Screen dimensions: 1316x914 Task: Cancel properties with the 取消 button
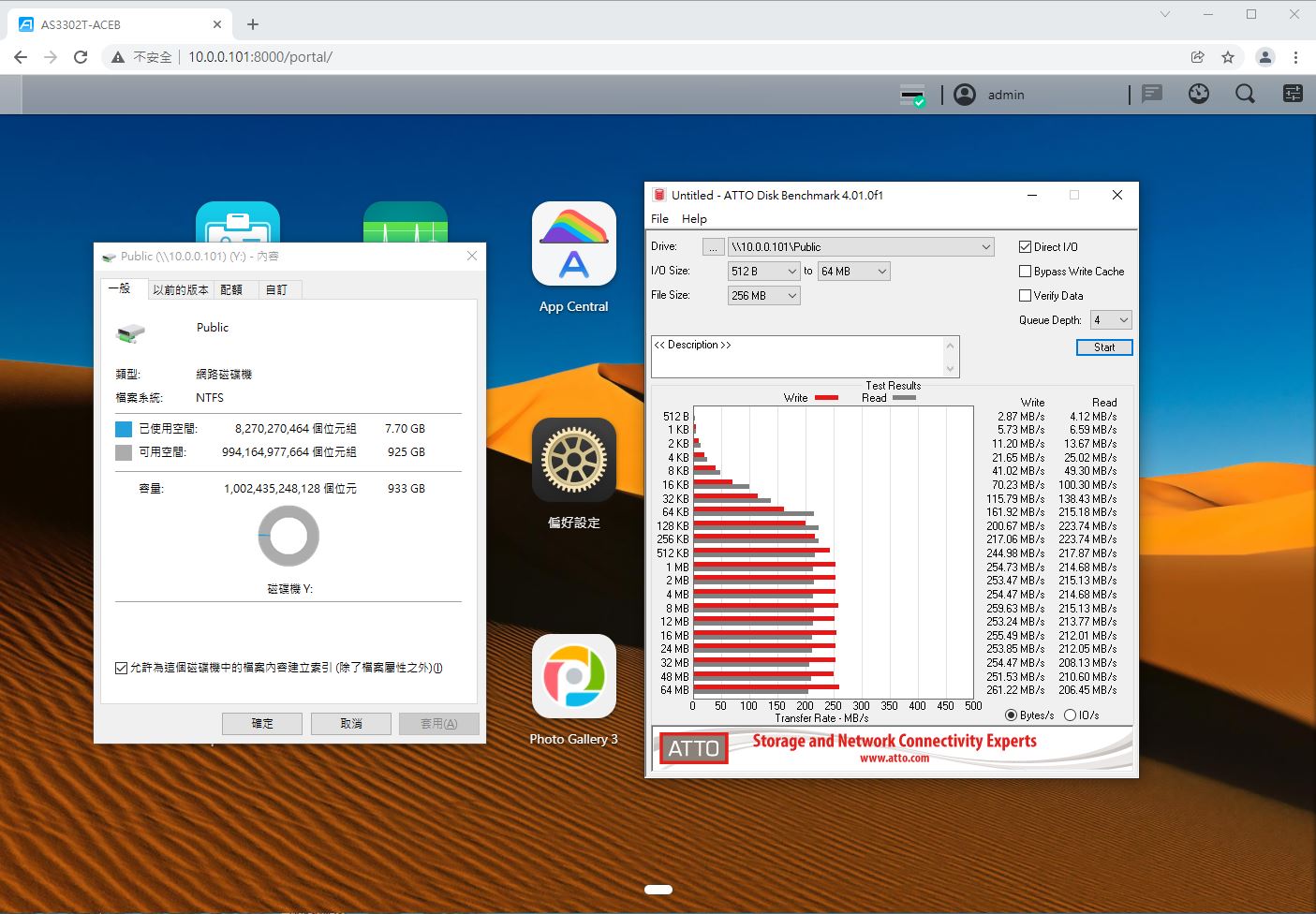tap(351, 724)
